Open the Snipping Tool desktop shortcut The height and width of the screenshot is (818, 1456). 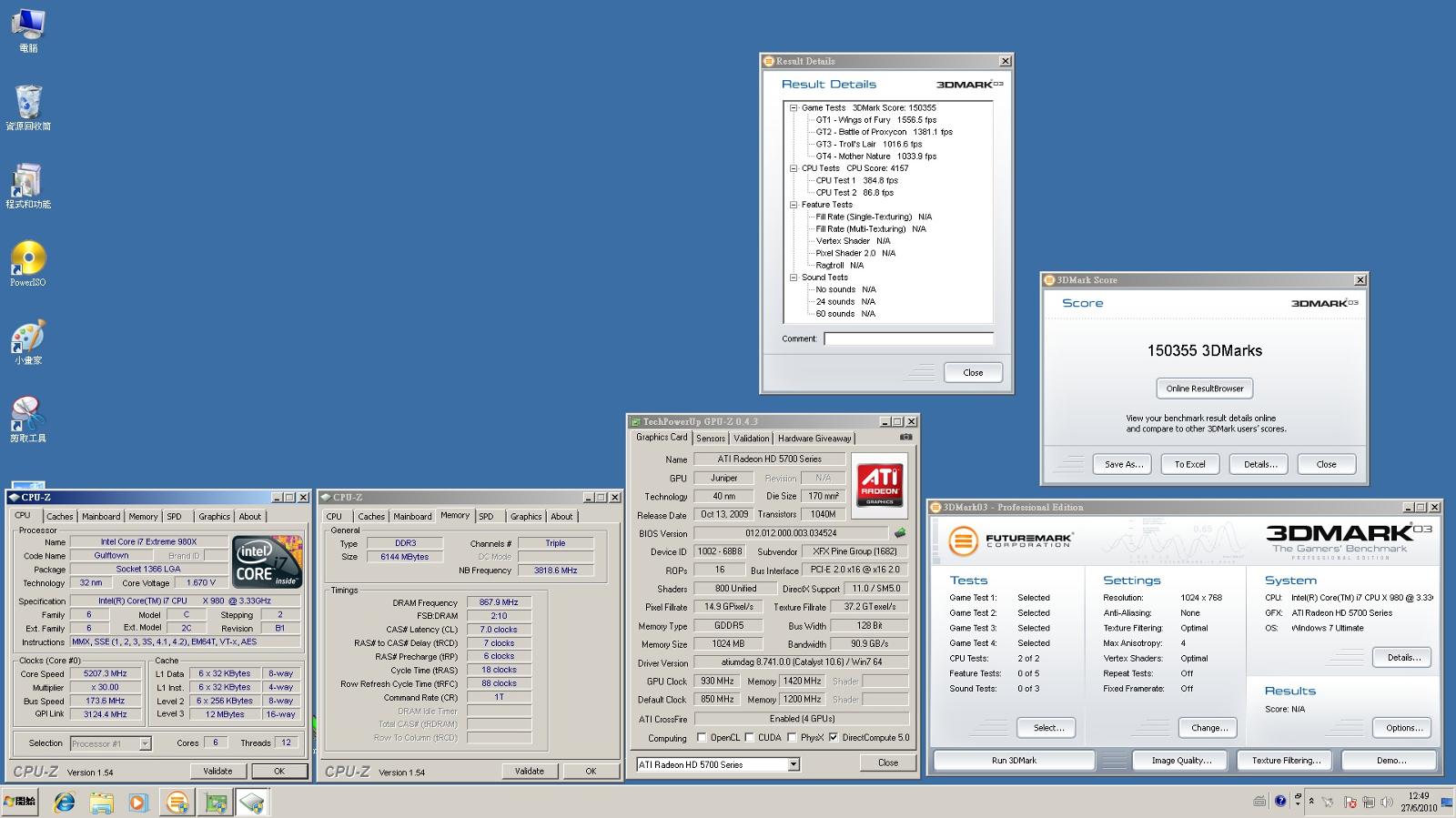pyautogui.click(x=28, y=419)
